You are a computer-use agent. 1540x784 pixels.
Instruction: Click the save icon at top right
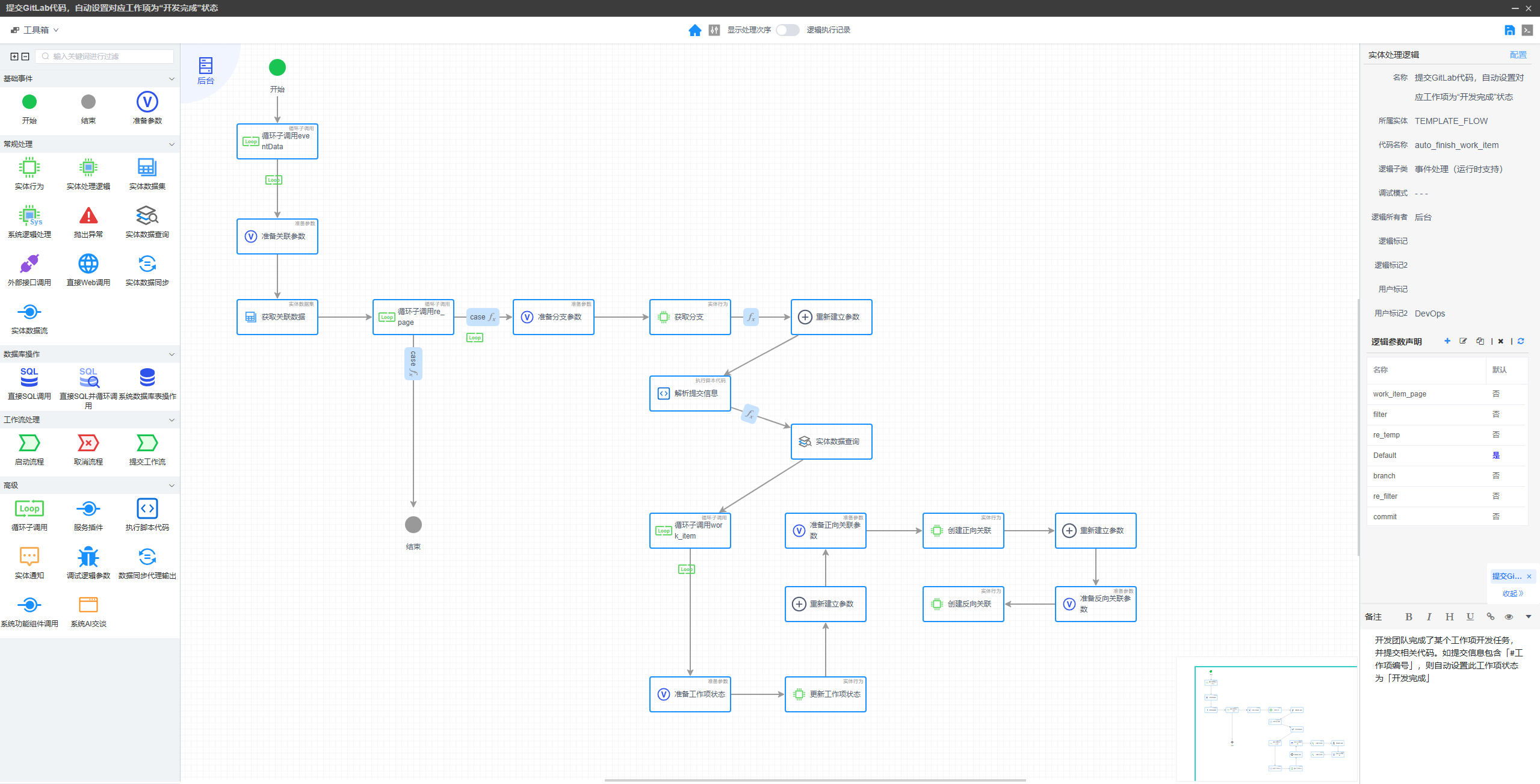pos(1509,30)
